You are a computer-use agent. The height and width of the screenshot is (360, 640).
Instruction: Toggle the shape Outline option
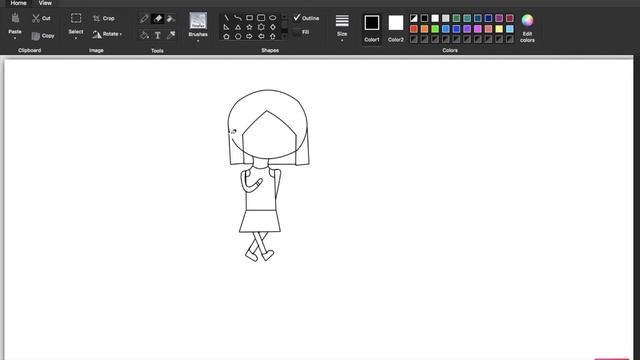306,18
